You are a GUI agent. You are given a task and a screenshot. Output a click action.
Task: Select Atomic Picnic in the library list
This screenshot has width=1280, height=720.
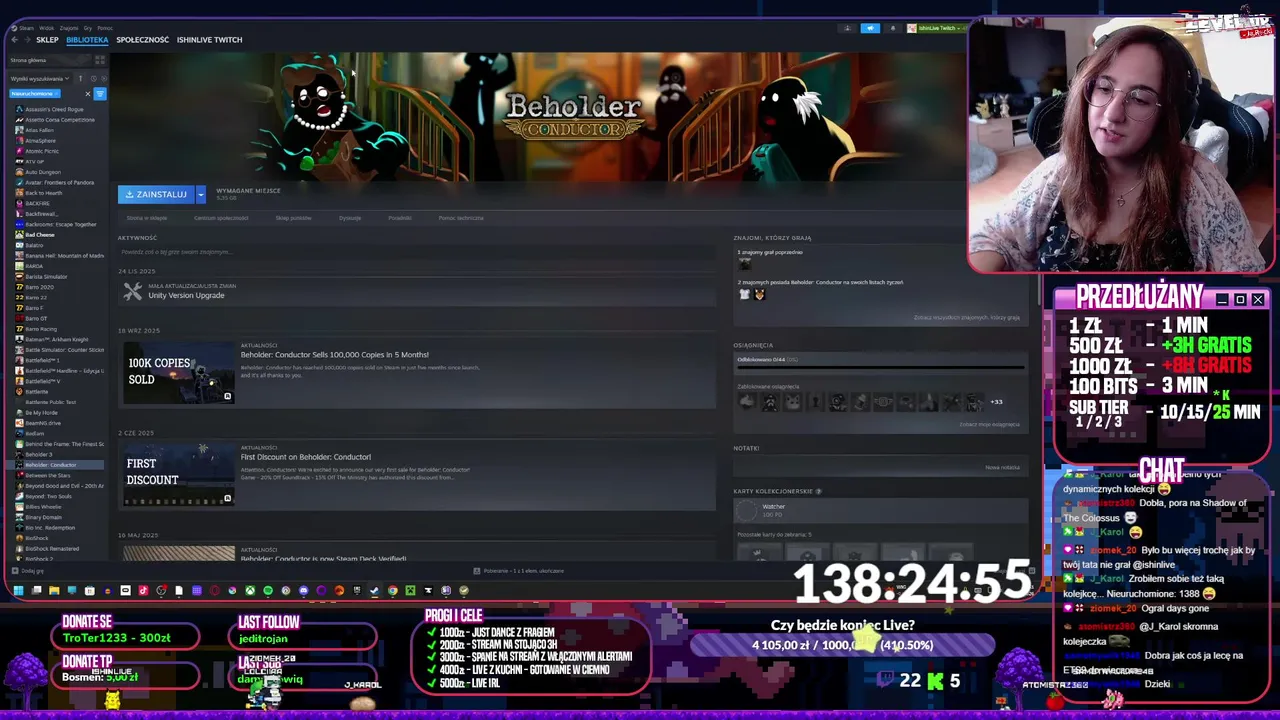(x=41, y=151)
